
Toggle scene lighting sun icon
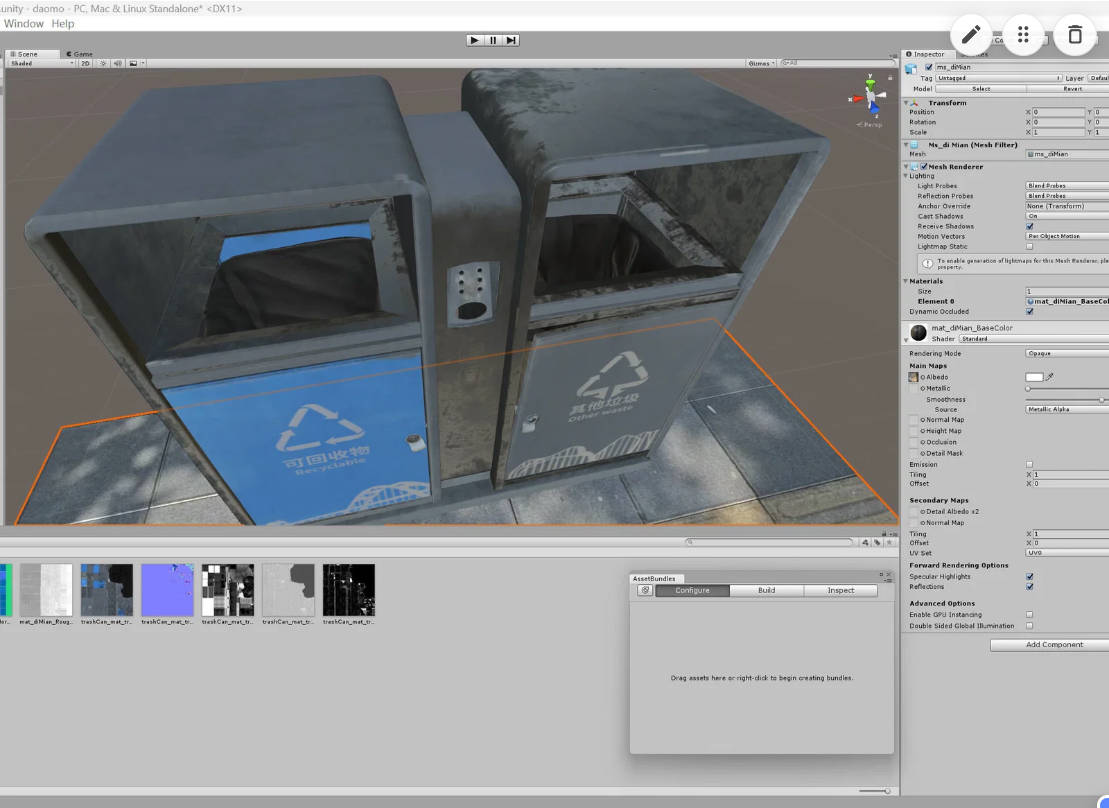[x=103, y=64]
